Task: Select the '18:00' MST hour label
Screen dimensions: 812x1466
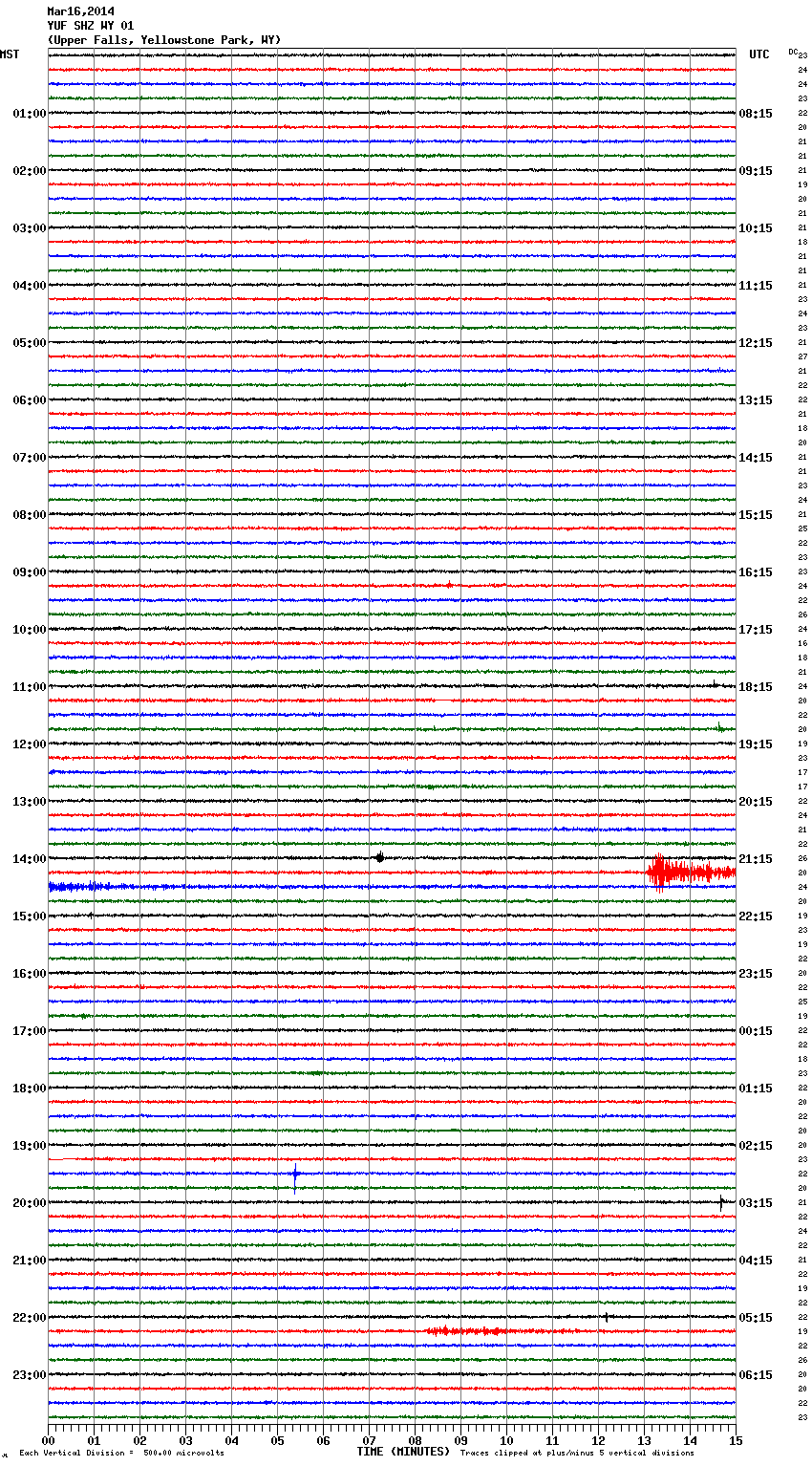Action: [x=30, y=1089]
